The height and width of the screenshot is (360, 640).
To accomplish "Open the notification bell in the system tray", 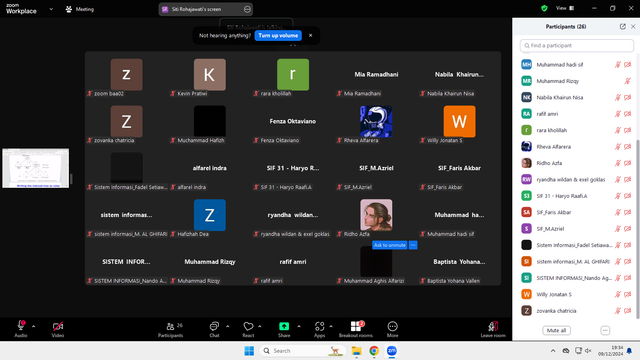I will 629,351.
